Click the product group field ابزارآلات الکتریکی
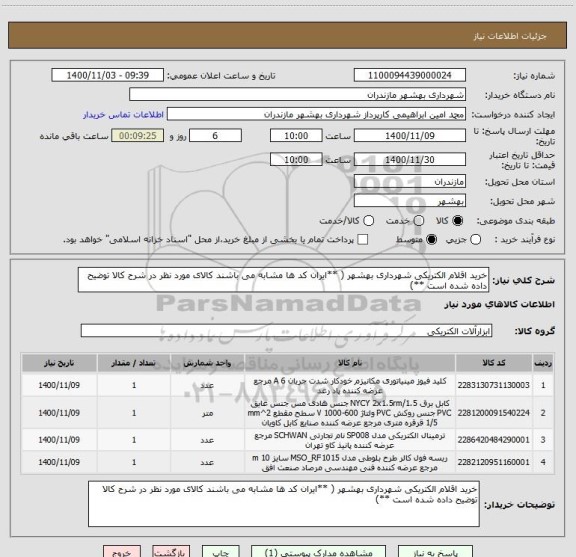 [286, 331]
